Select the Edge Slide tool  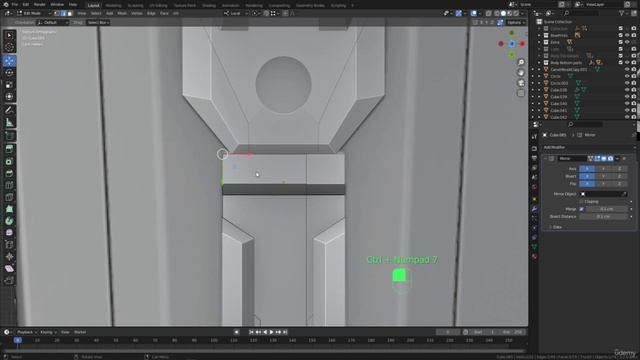[x=9, y=244]
